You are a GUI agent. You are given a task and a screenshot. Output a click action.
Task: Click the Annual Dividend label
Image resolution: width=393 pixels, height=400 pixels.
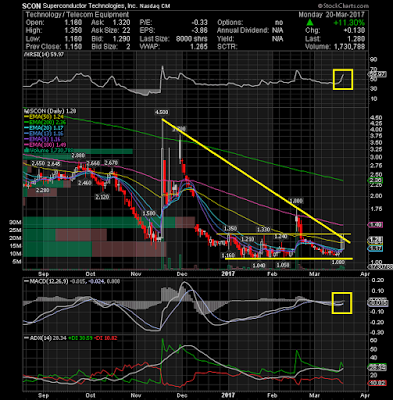point(243,31)
